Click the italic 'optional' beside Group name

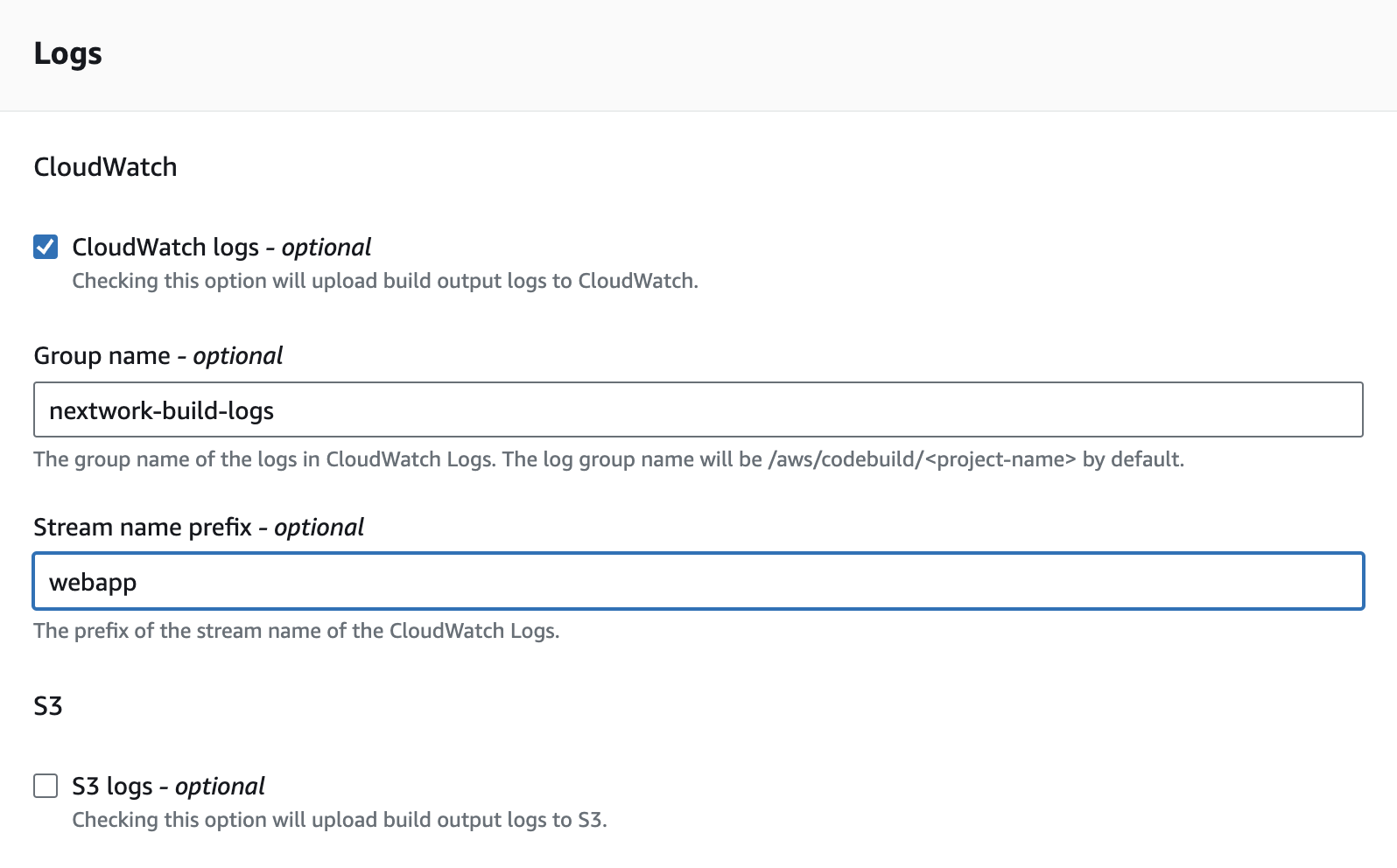click(x=237, y=356)
